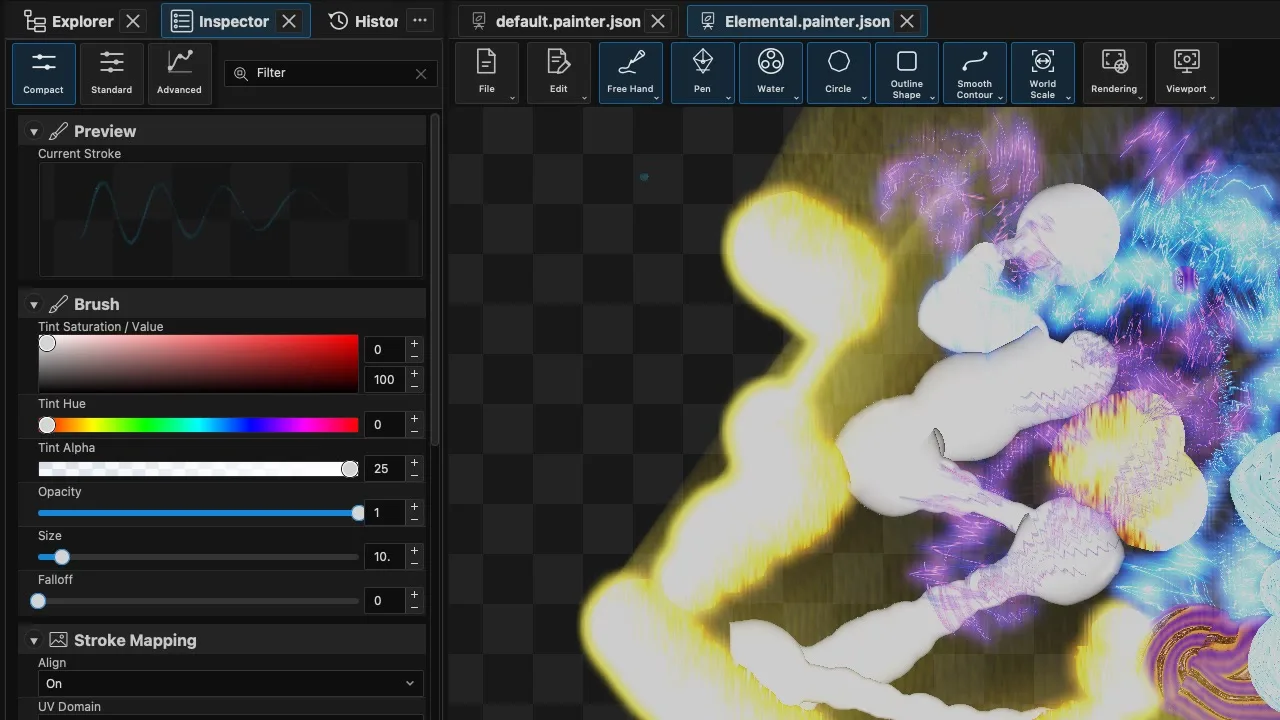
Task: Decrease the Size value with minus stepper
Action: (x=414, y=563)
